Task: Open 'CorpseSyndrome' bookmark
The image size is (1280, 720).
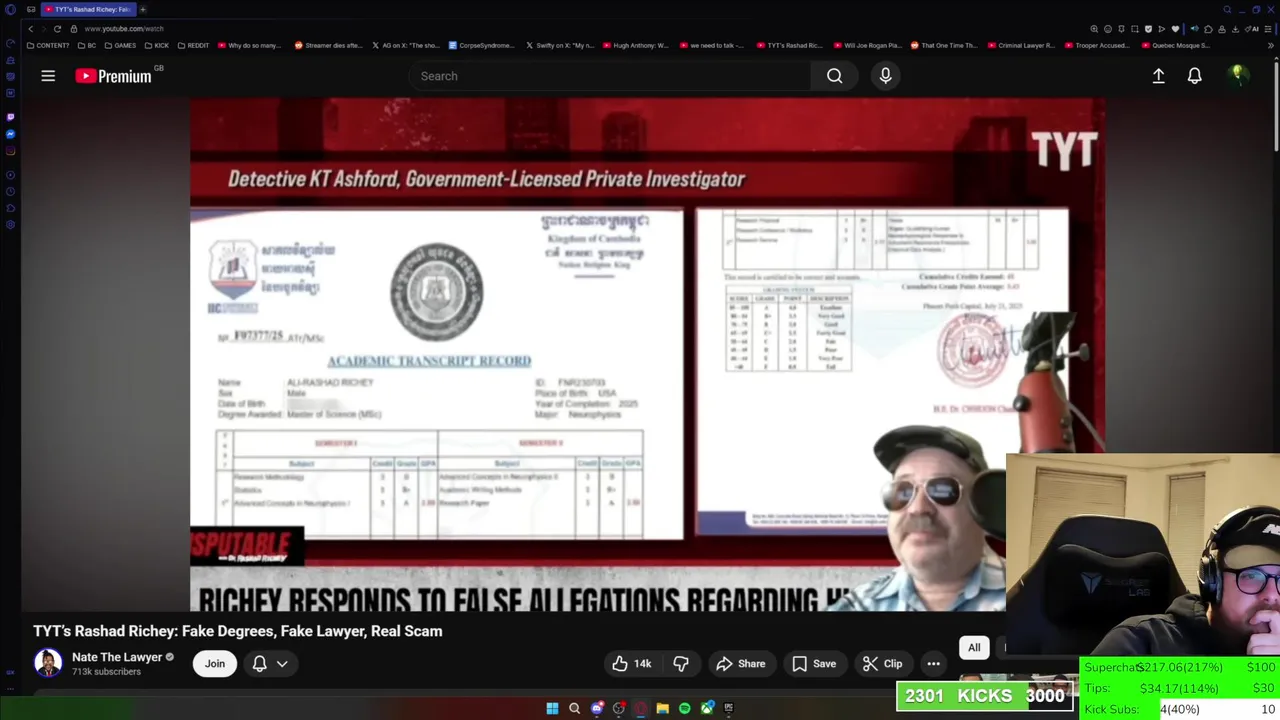Action: coord(482,45)
